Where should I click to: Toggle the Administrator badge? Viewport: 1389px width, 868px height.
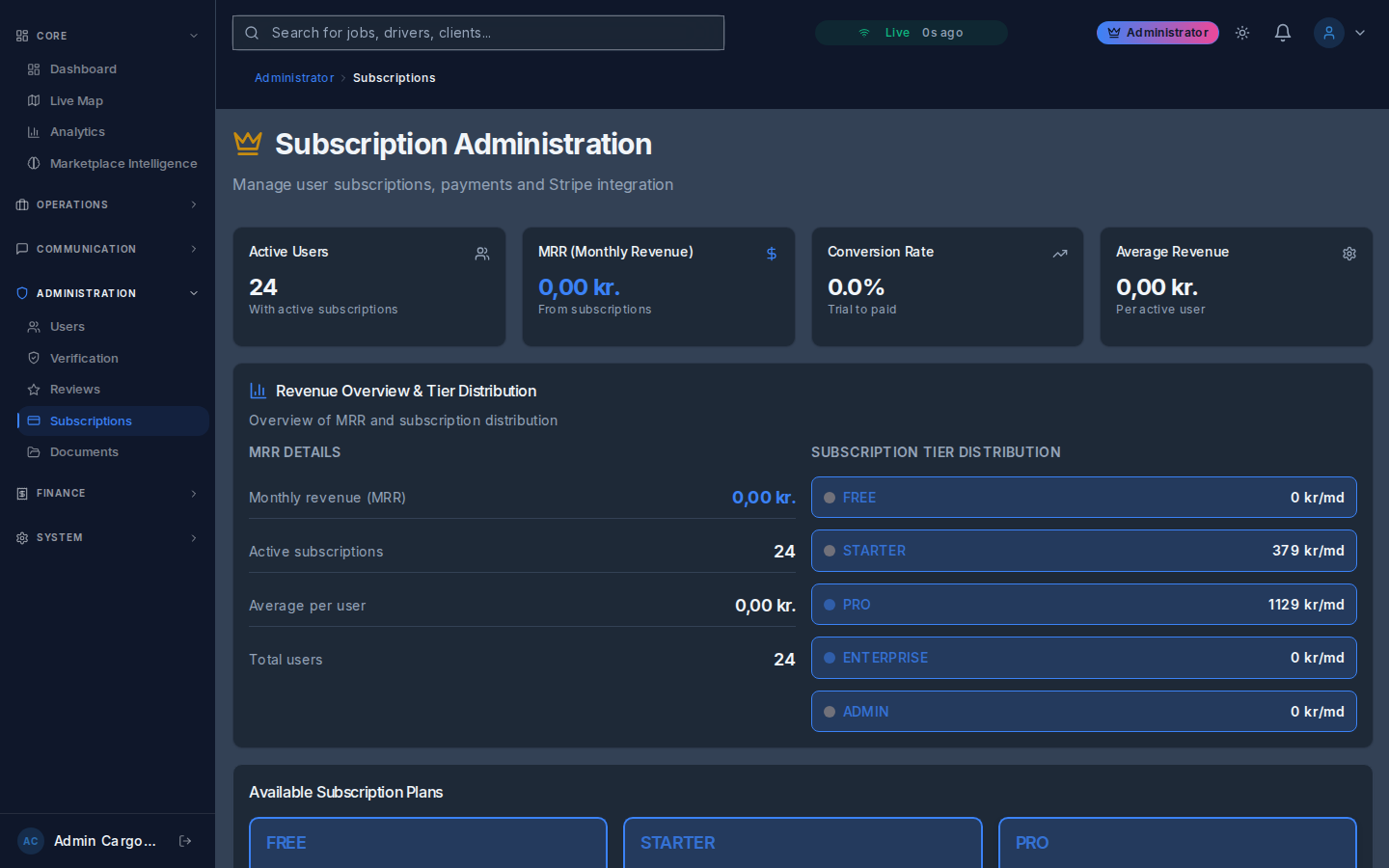pyautogui.click(x=1157, y=32)
